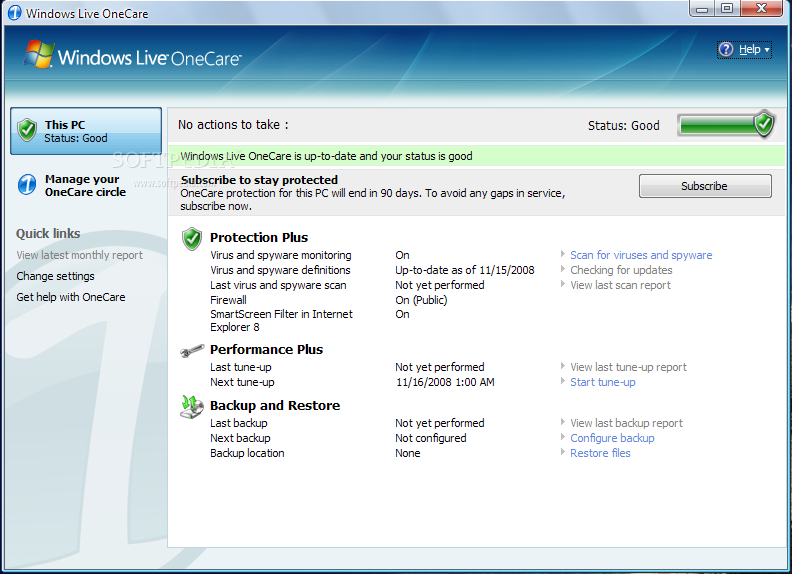Click the 'On (Public)' firewall value

(x=421, y=300)
